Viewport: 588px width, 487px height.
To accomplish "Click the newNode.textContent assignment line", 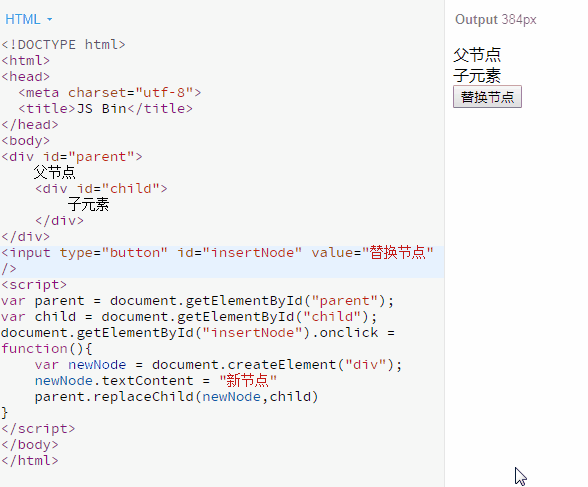I will 156,381.
